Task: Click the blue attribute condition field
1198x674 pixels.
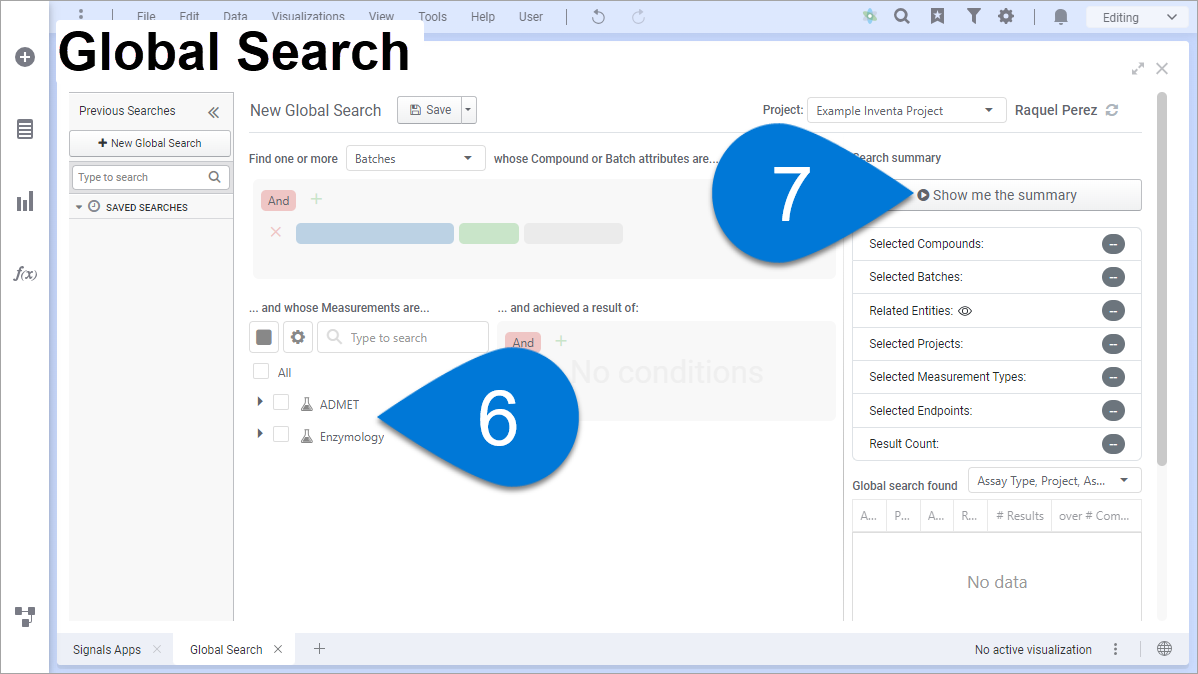Action: 374,233
